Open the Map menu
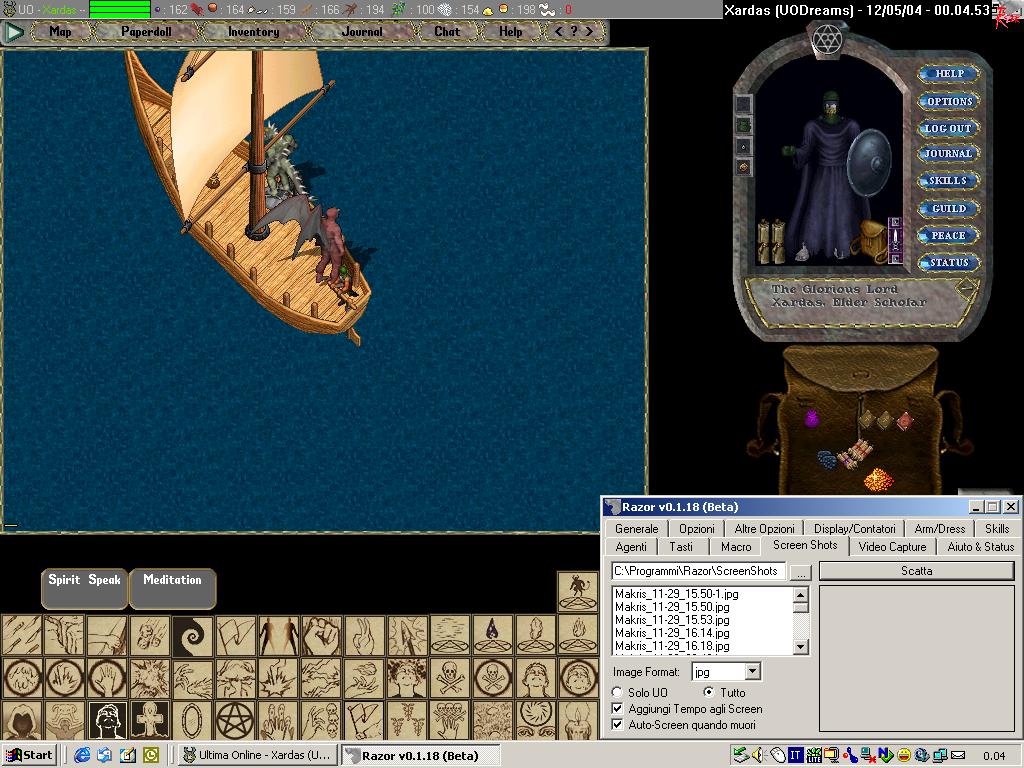This screenshot has width=1024, height=768. [60, 31]
